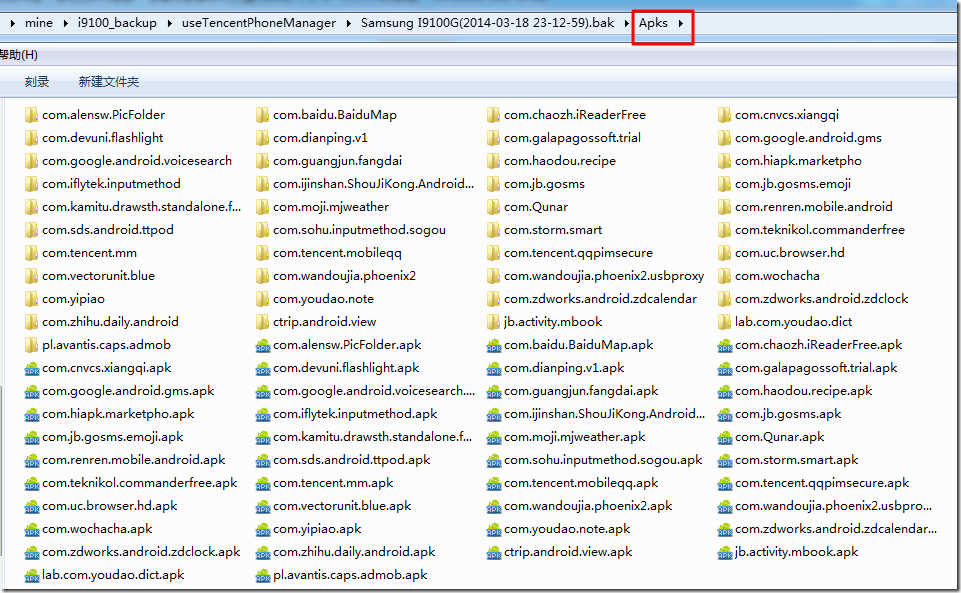Select the com.wochacha folder icon
This screenshot has width=961, height=593.
tap(724, 276)
